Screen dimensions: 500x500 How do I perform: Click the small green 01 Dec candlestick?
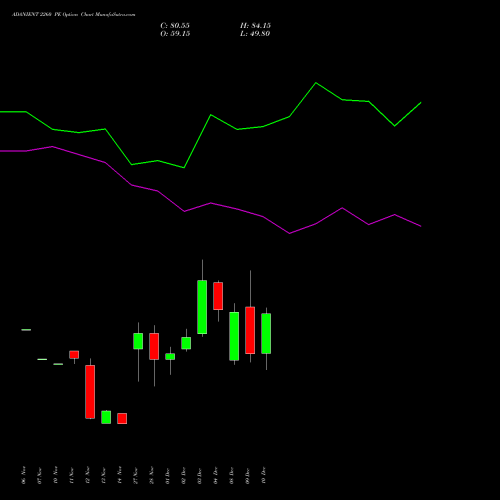point(170,356)
